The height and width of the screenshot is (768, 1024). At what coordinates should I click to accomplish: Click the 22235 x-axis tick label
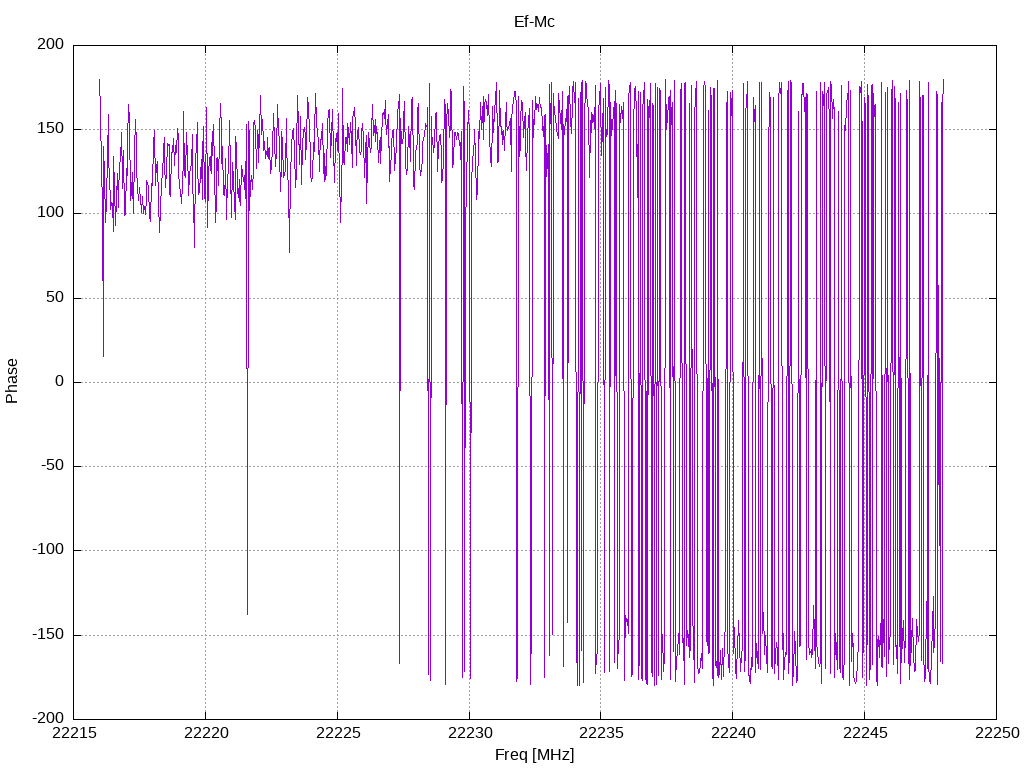(x=601, y=733)
